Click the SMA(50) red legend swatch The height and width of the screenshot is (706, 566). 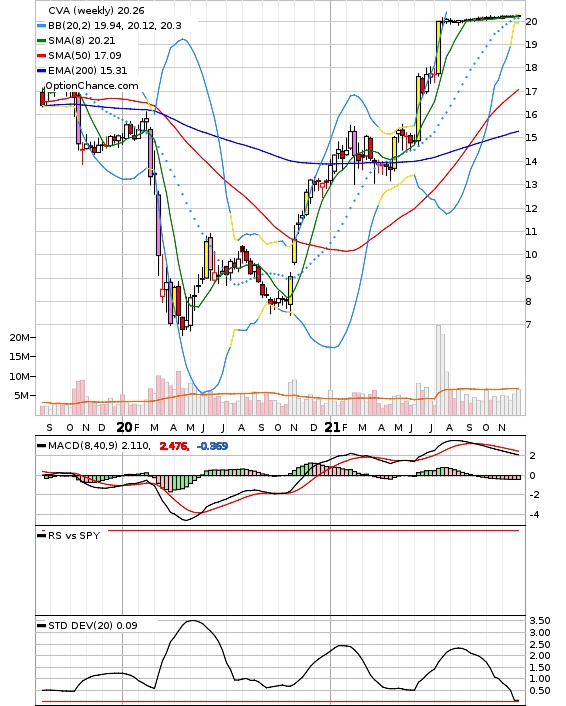41,55
